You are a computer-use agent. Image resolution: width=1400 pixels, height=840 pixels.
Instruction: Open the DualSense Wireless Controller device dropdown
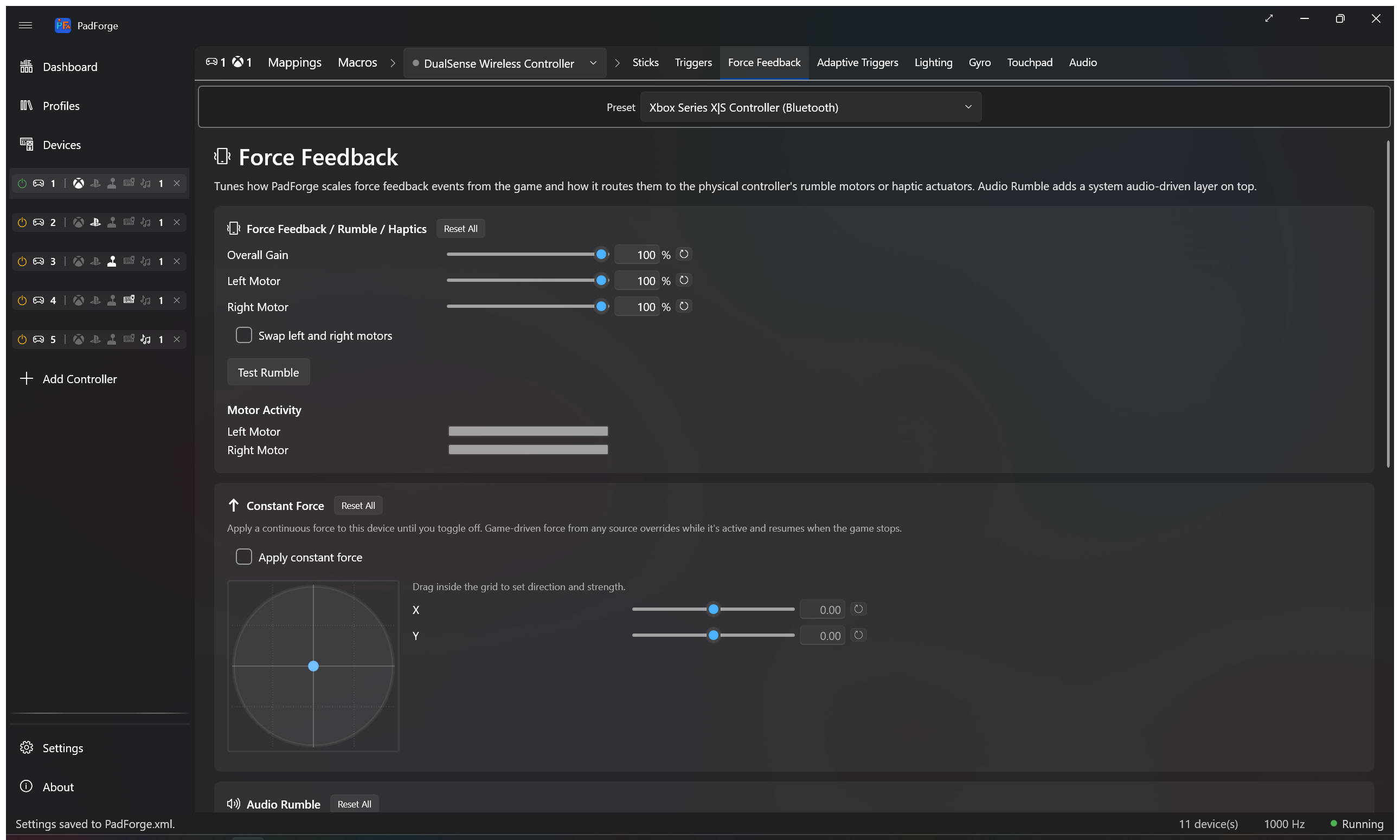505,63
